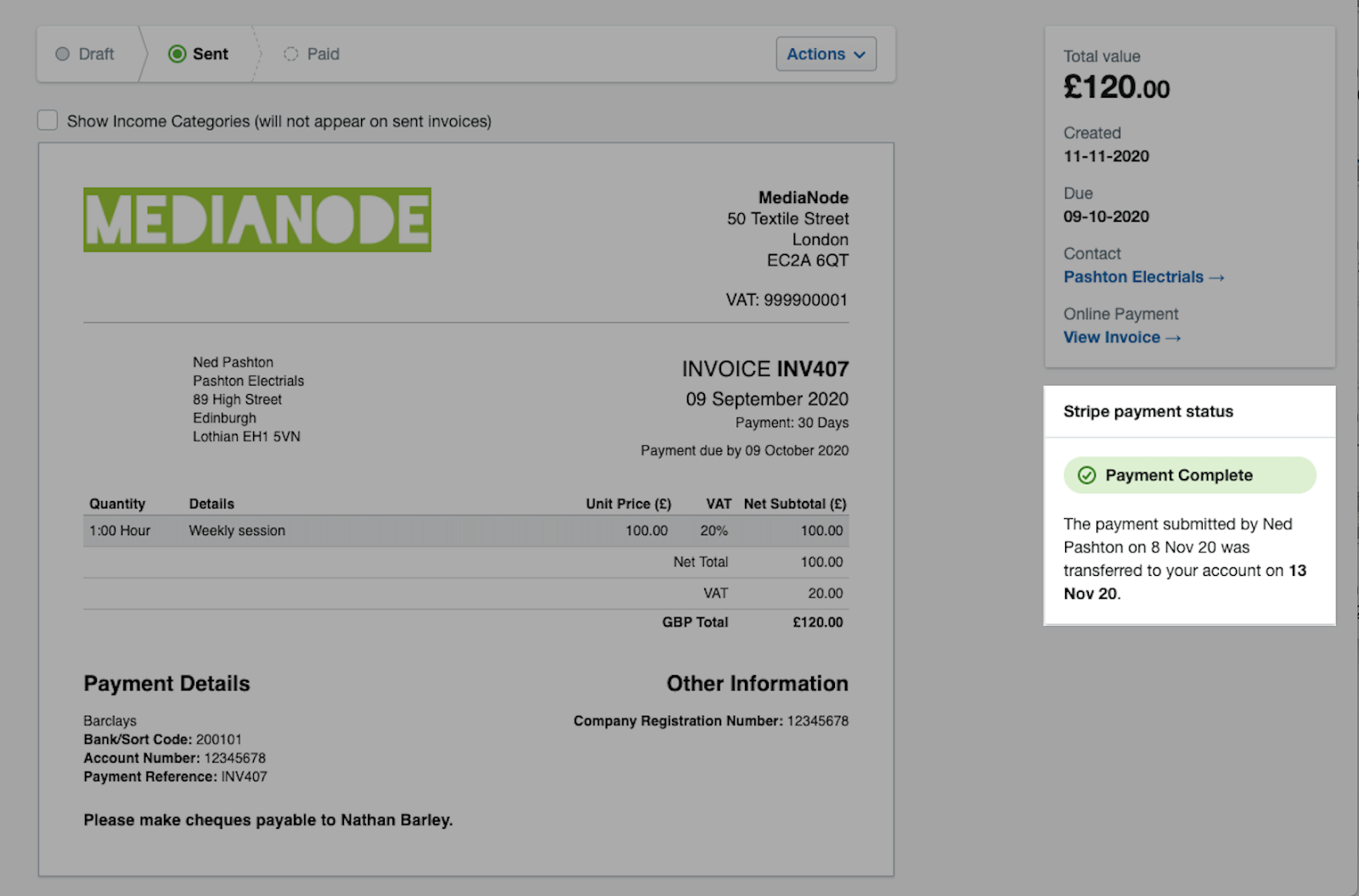Click the Ned Pashton recipient name
The height and width of the screenshot is (896, 1359).
[233, 363]
